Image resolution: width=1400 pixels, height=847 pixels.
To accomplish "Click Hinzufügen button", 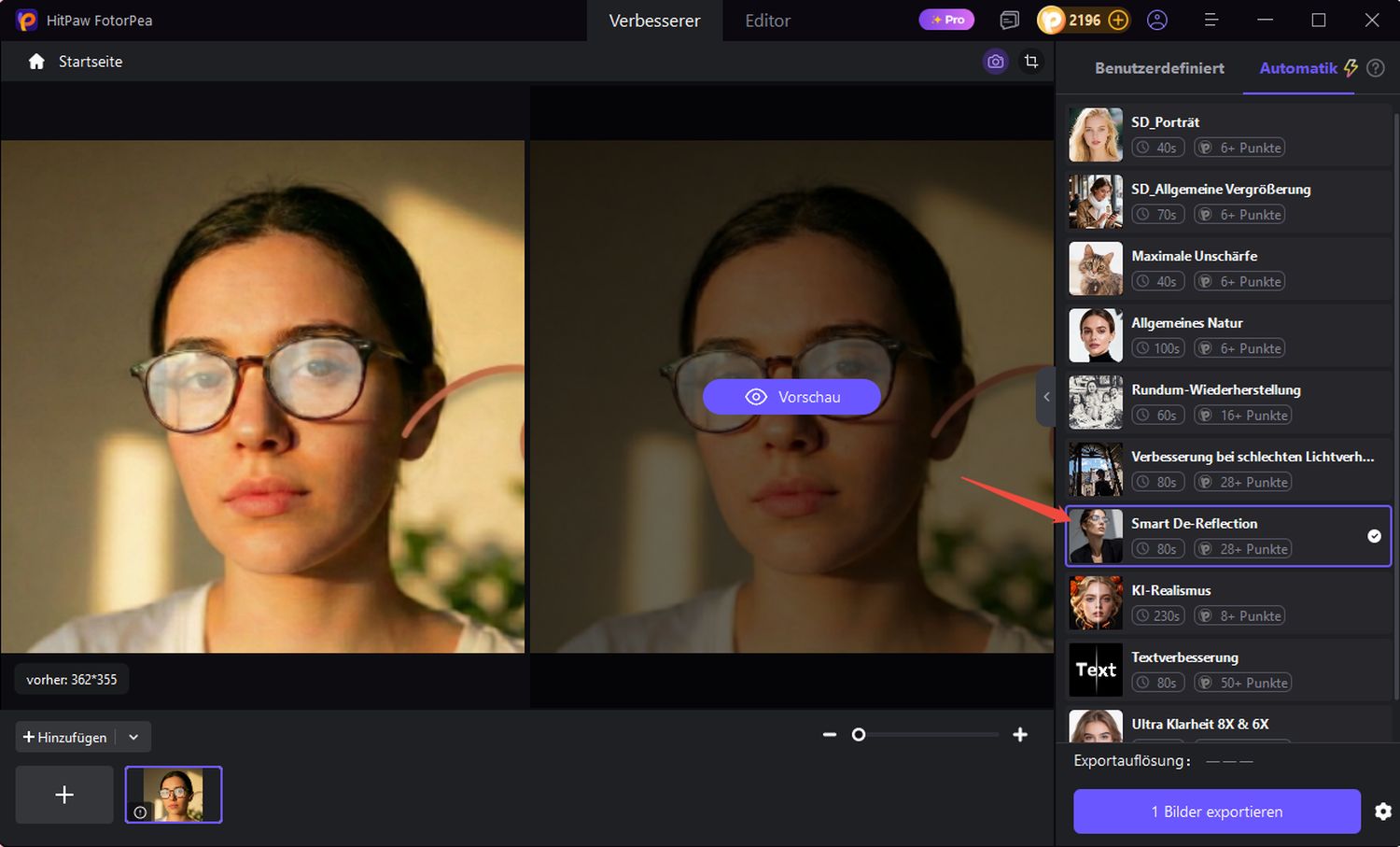I will (x=64, y=737).
